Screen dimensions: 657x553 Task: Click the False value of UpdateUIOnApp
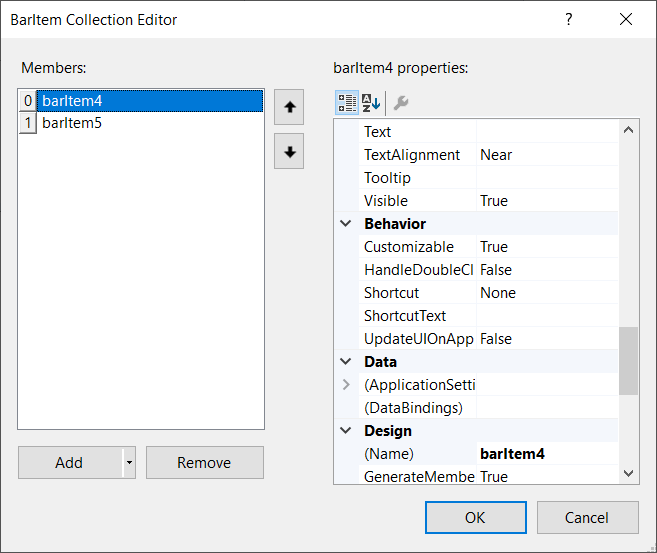(x=496, y=339)
